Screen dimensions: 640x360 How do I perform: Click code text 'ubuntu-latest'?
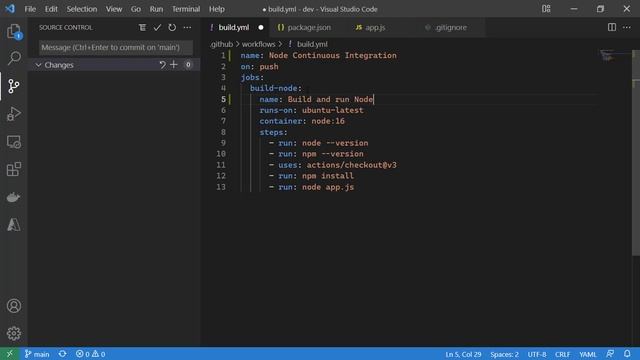pyautogui.click(x=332, y=110)
